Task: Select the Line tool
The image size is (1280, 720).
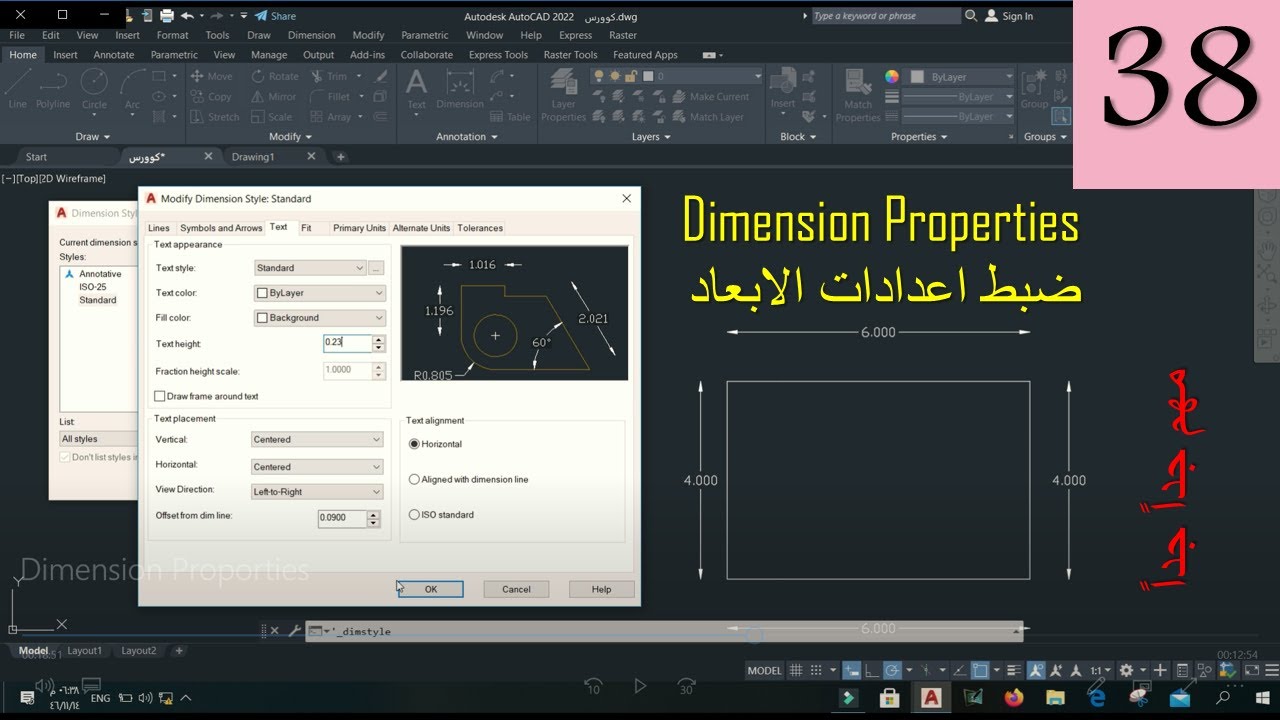Action: pyautogui.click(x=17, y=89)
